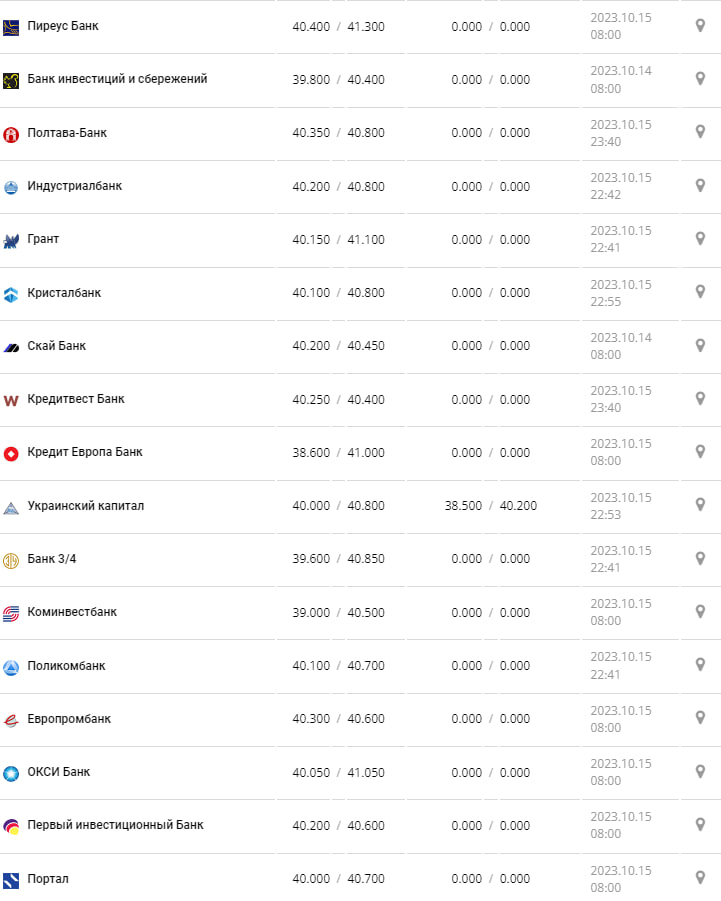Click the Пиреус Банк rate 40.400 / 41.300
Screen dimensions: 721x901
pos(338,27)
